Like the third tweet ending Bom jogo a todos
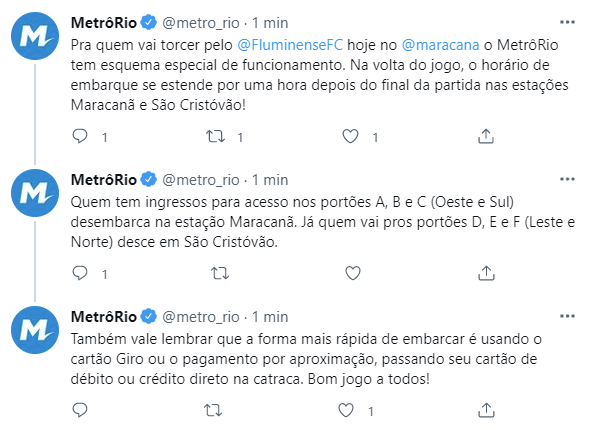591x430 pixels. point(346,410)
